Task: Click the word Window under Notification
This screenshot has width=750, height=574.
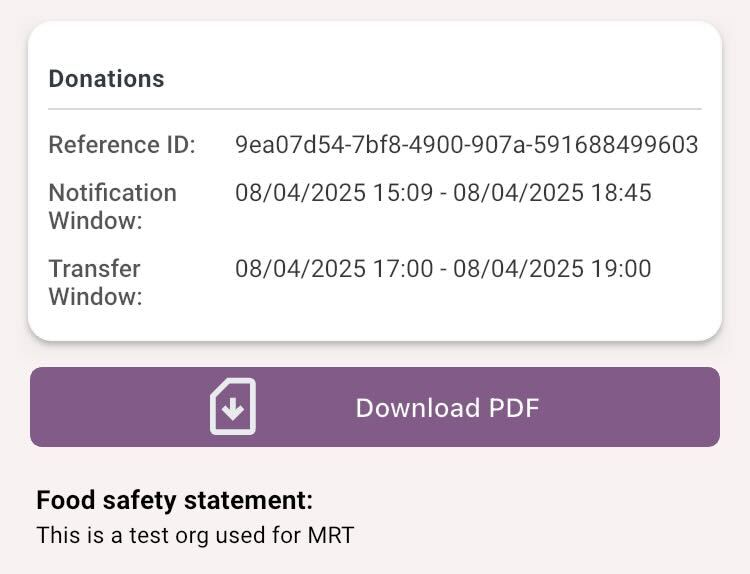Action: (x=96, y=221)
